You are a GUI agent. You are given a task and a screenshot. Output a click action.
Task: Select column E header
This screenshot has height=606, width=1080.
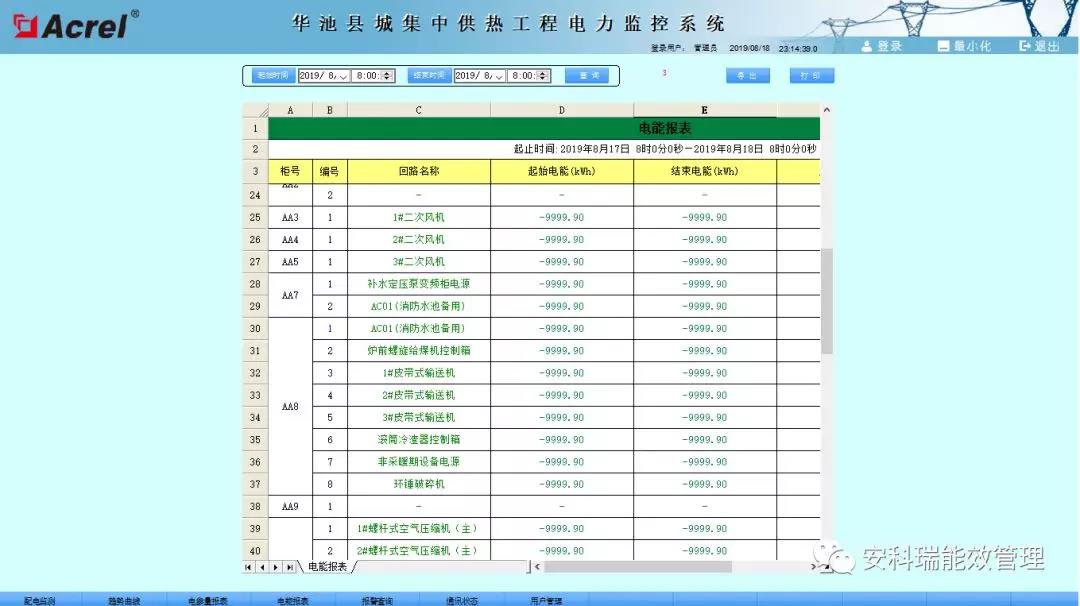click(x=705, y=110)
